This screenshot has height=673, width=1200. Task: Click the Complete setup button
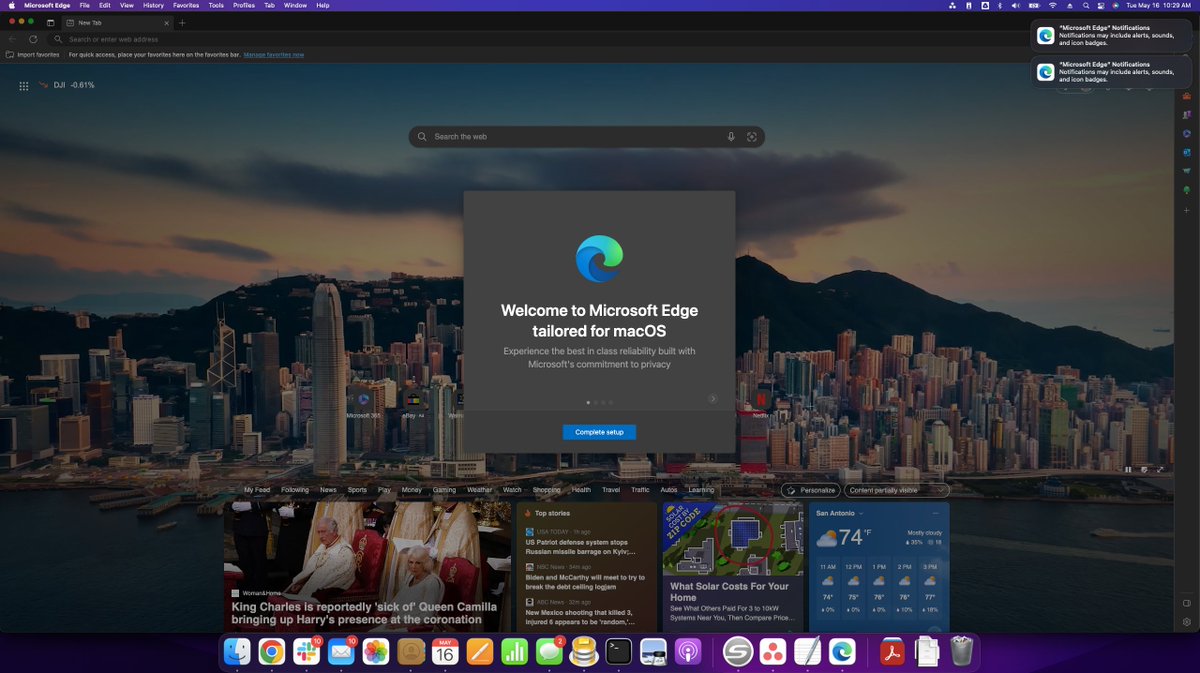(x=599, y=432)
